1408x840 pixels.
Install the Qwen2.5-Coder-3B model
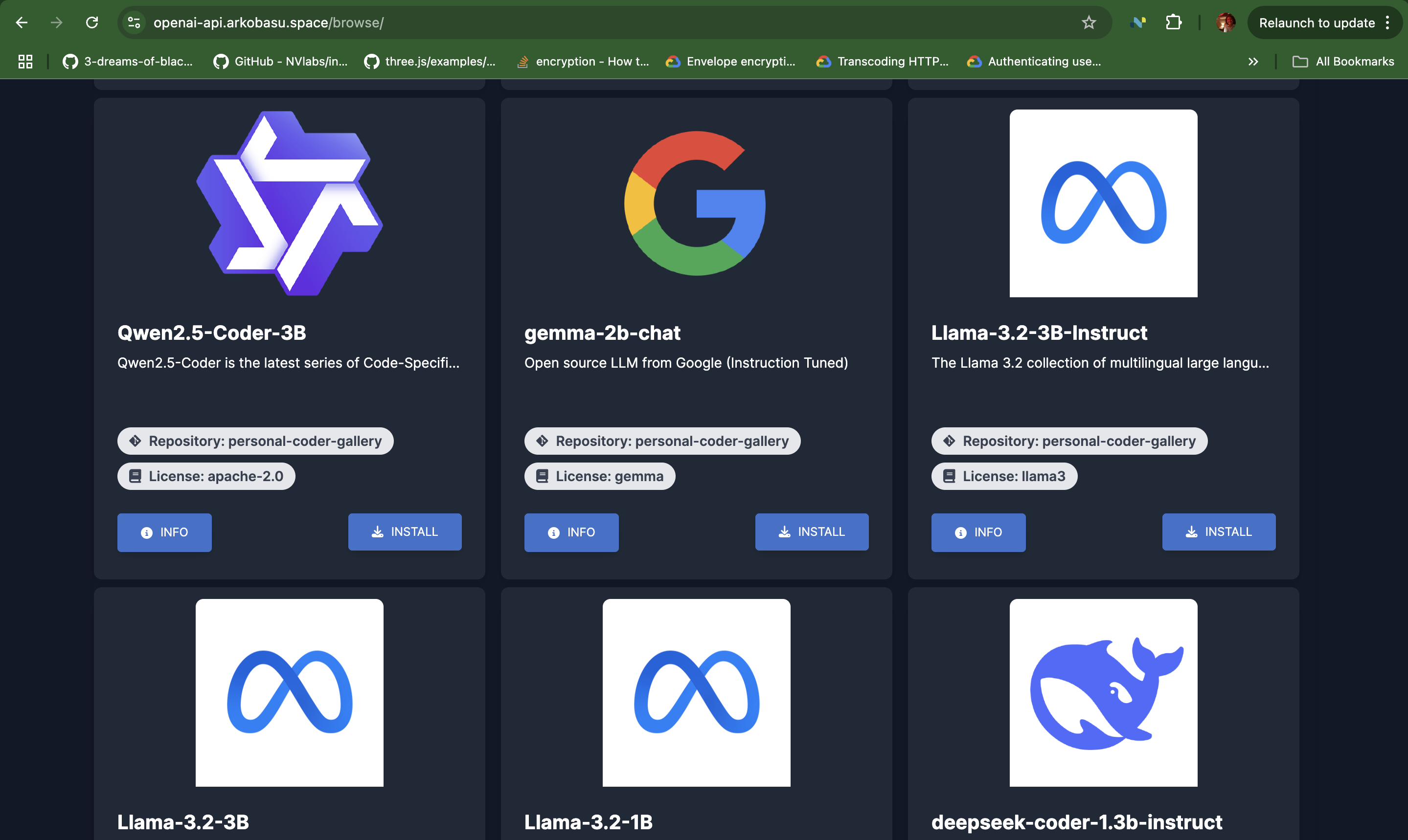(405, 531)
